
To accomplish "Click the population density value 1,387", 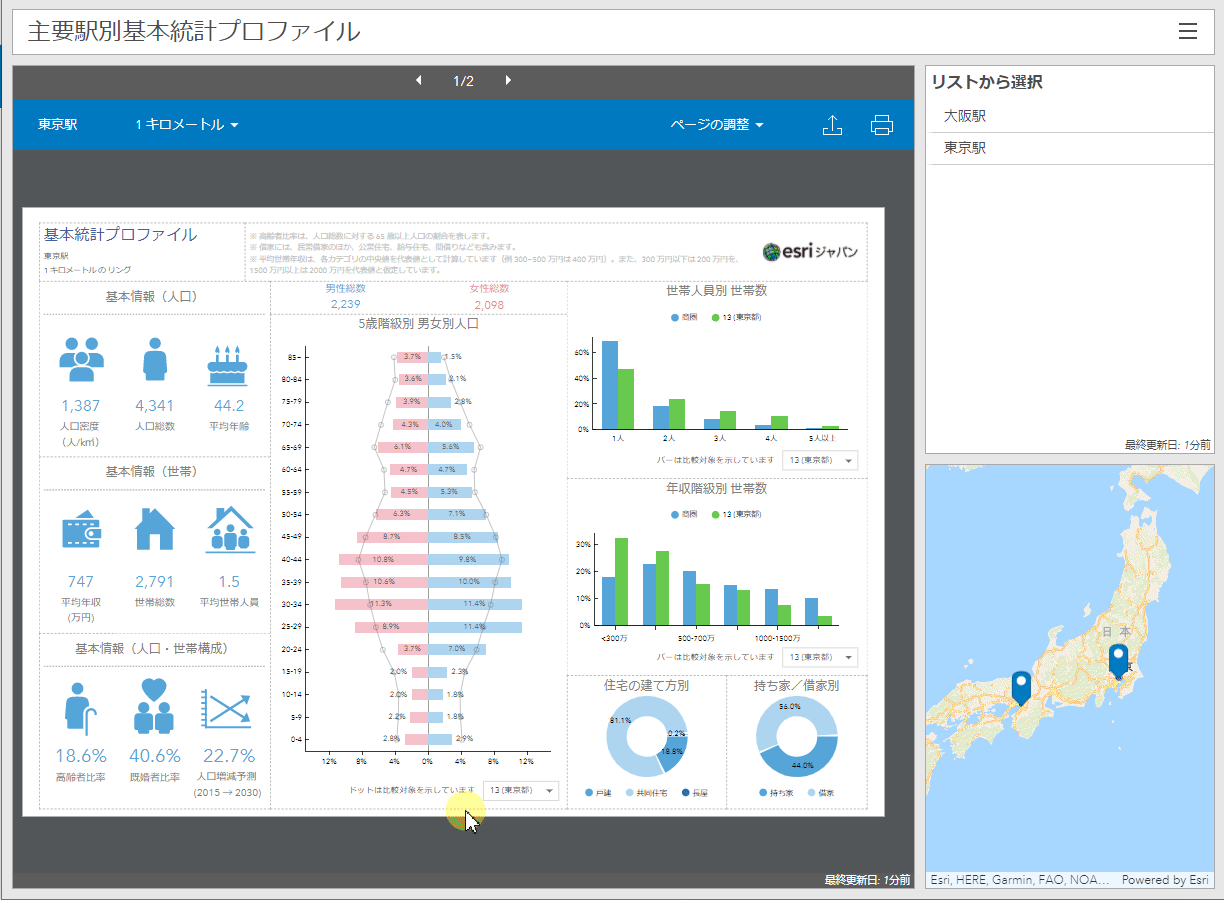I will pos(81,406).
